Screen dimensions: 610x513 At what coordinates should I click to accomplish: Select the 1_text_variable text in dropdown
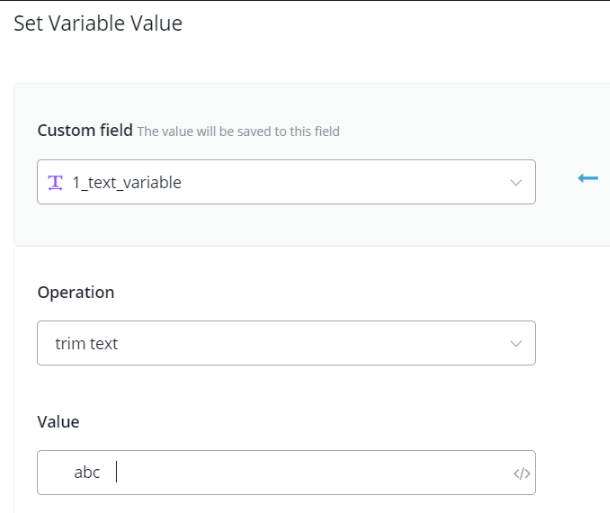127,183
